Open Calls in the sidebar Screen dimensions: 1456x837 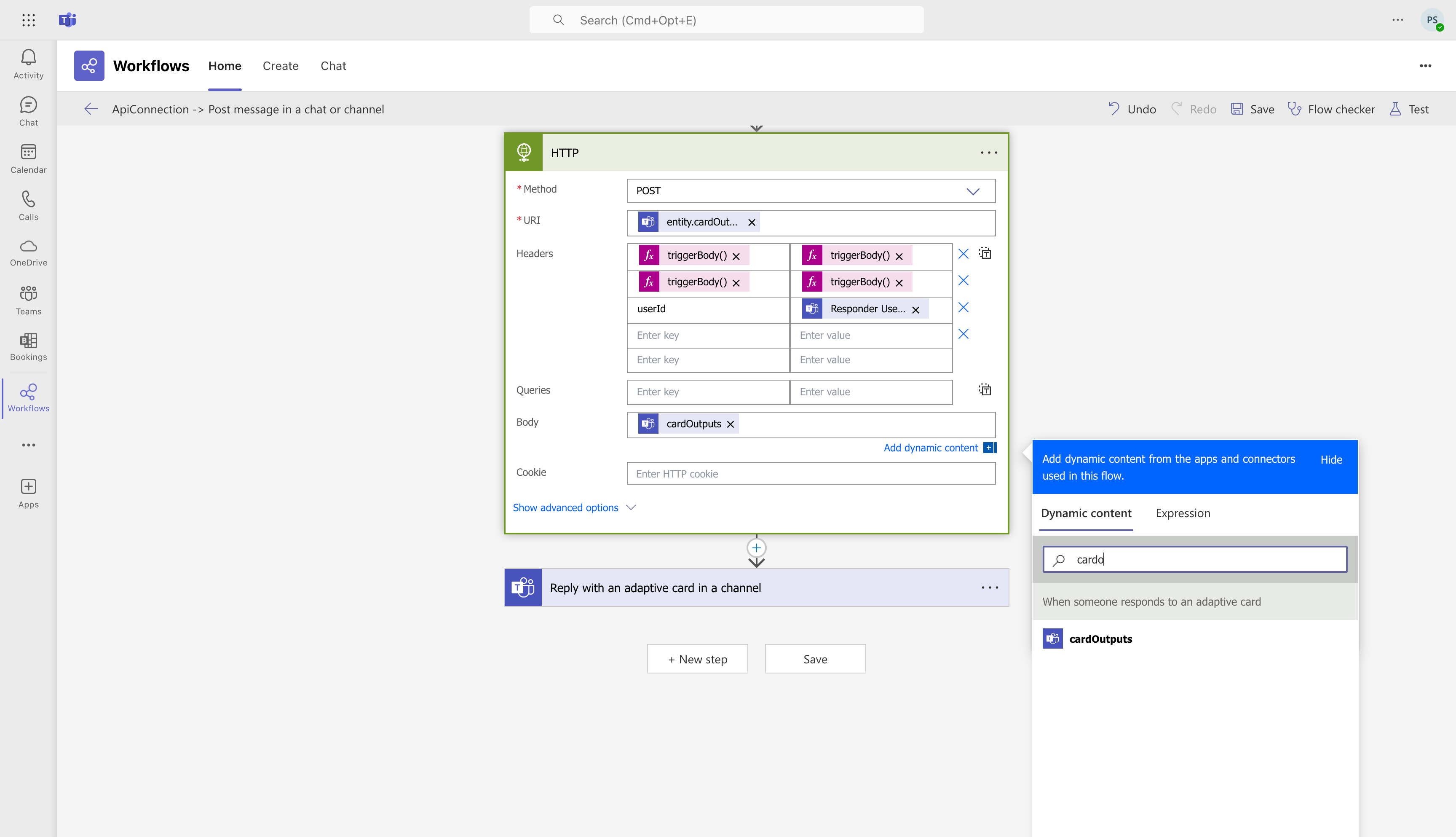28,206
